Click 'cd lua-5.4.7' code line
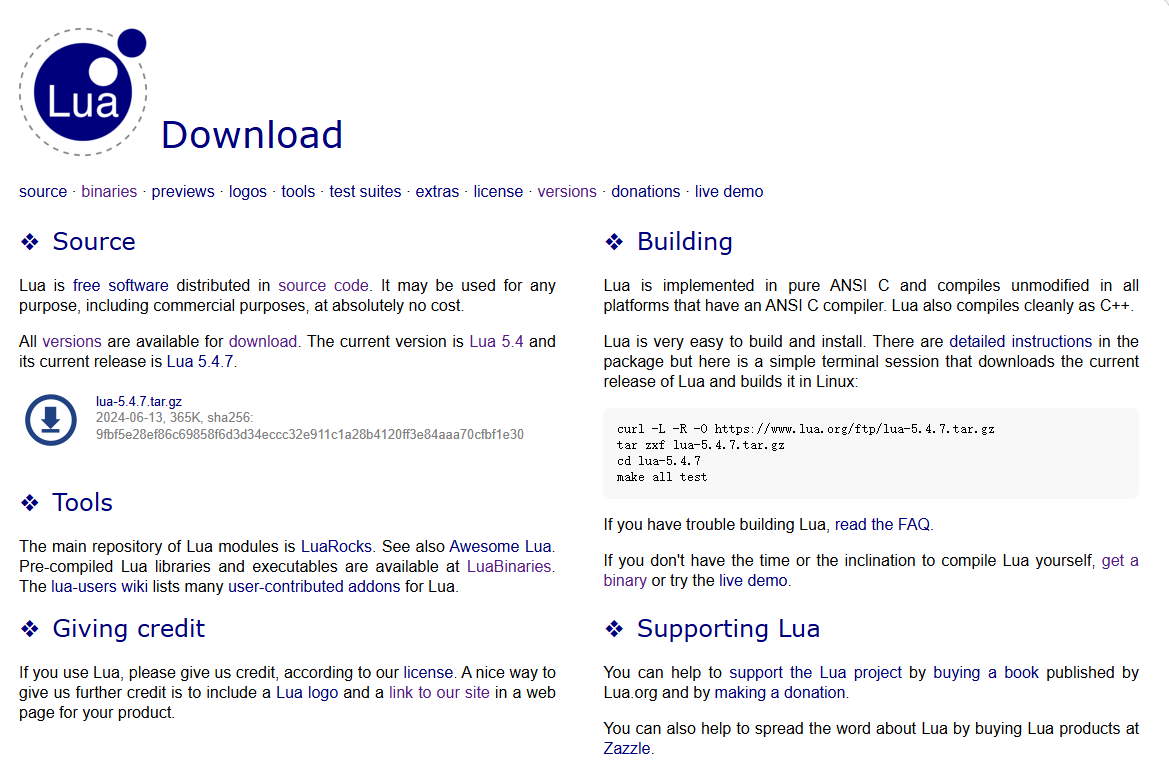Image resolution: width=1169 pixels, height=773 pixels. pyautogui.click(x=658, y=461)
